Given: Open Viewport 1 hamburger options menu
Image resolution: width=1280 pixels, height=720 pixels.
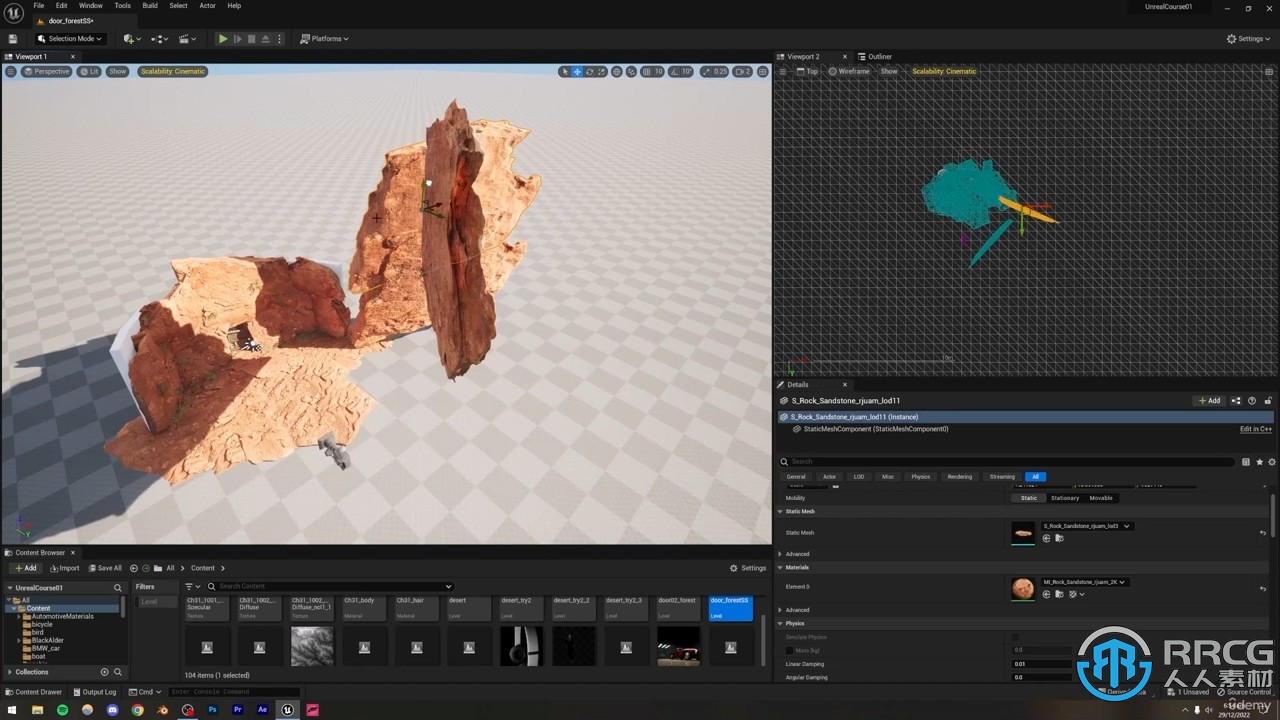Looking at the screenshot, I should point(11,71).
